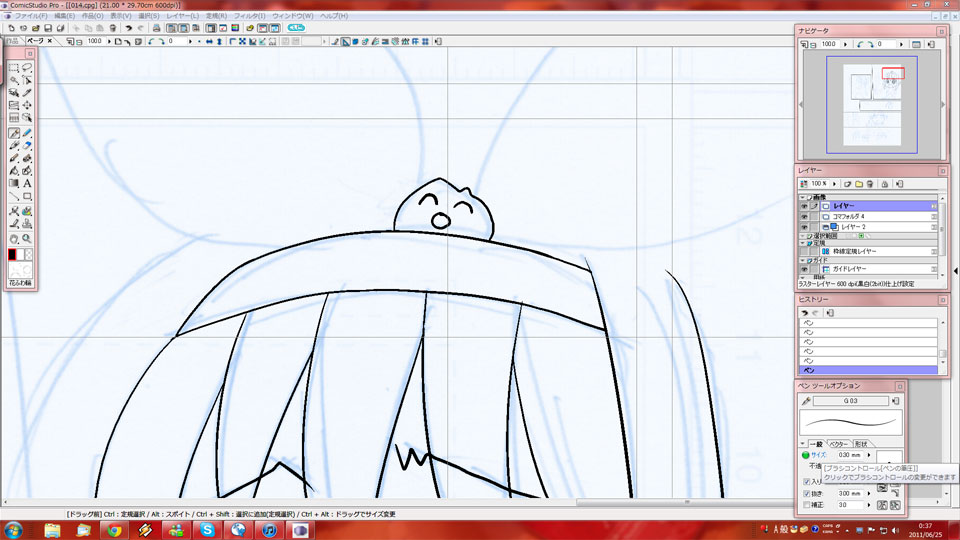Choose the white color swatch
Screen dimensions: 960x540
point(20,254)
